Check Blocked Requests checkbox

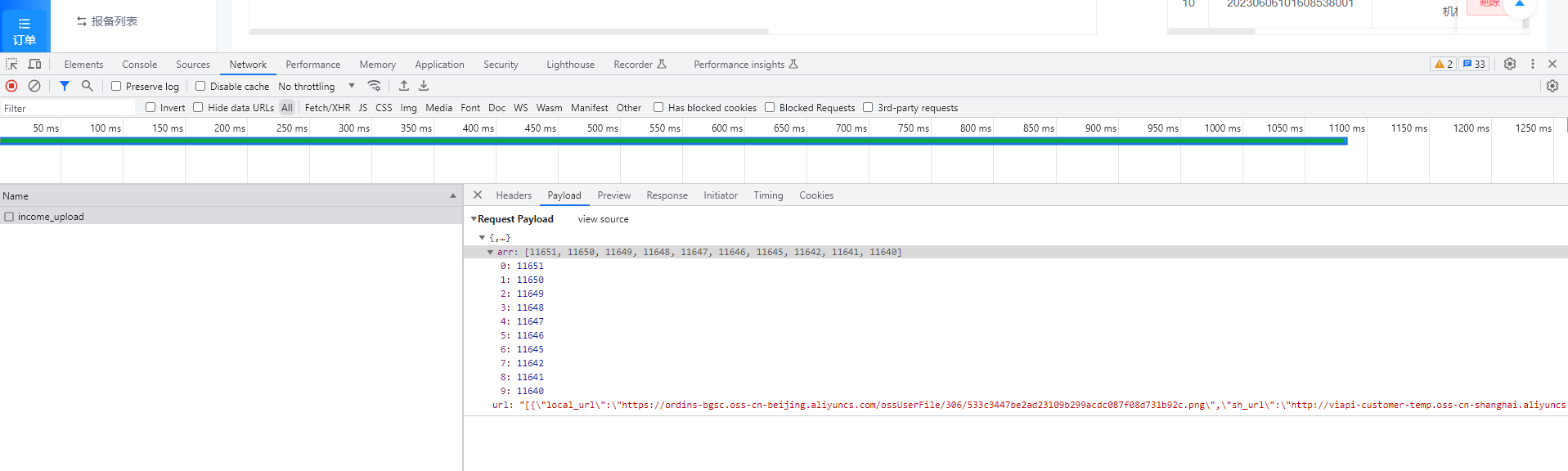(x=770, y=107)
